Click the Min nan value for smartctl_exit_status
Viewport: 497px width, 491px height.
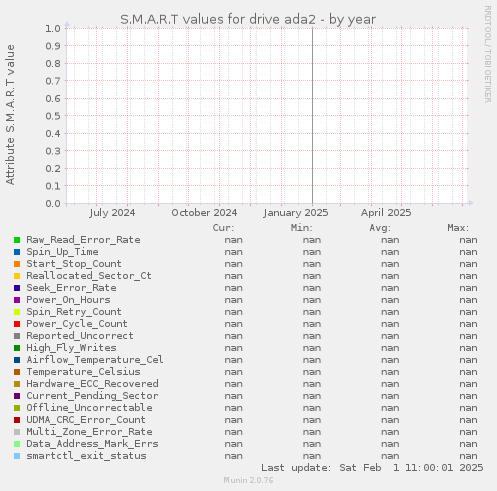(x=312, y=456)
